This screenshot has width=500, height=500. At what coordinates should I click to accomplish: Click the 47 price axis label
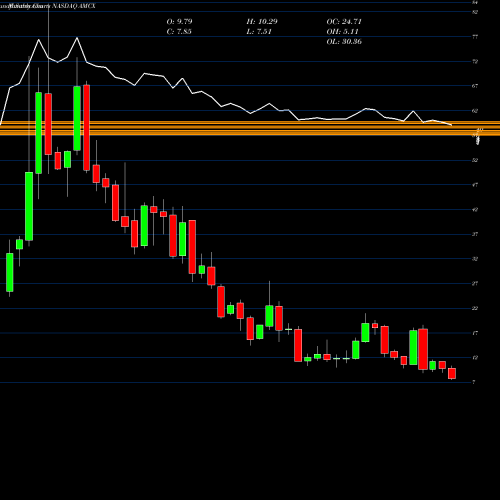tap(475, 185)
